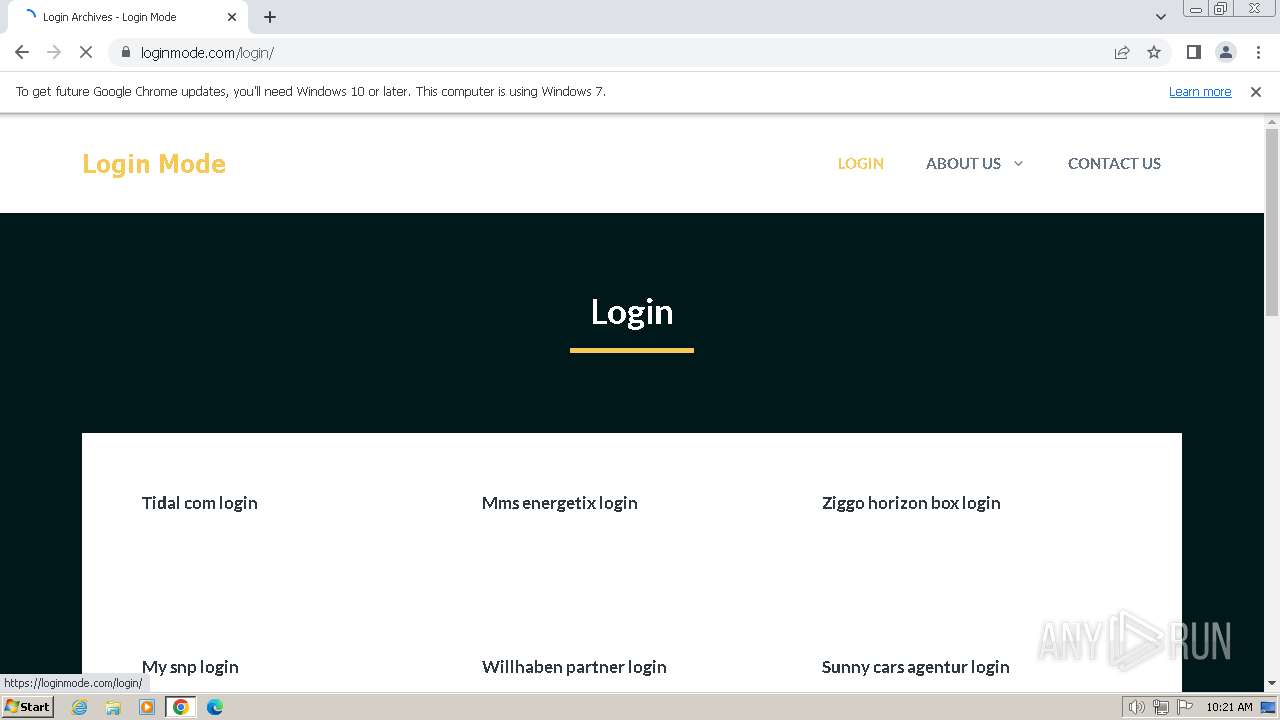
Task: Click the Login page heading
Action: (632, 312)
